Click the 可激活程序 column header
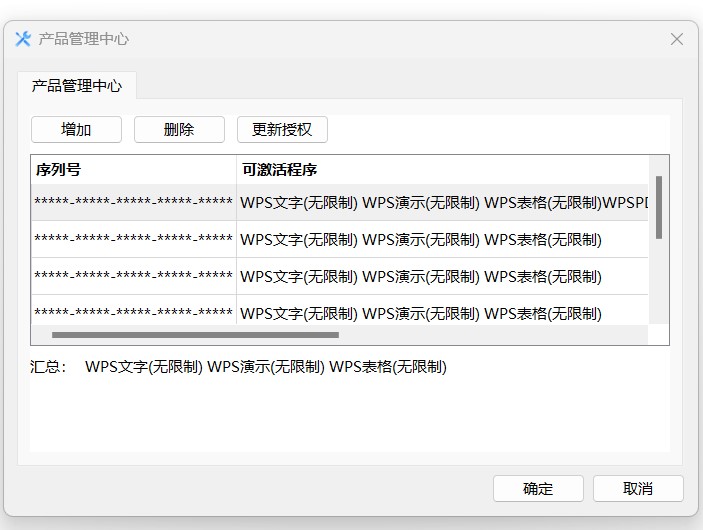This screenshot has width=703, height=530. tap(442, 170)
